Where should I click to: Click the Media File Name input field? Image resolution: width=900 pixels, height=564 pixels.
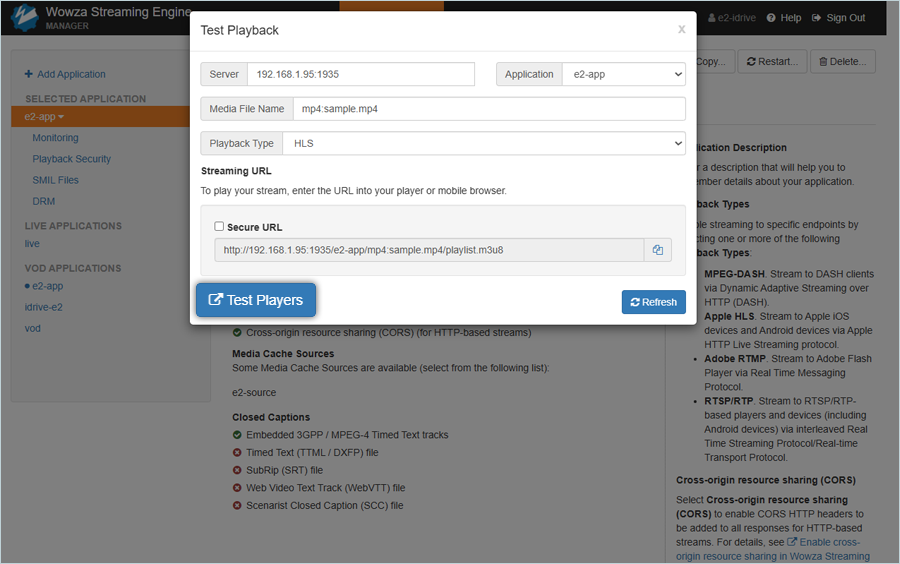(x=490, y=109)
